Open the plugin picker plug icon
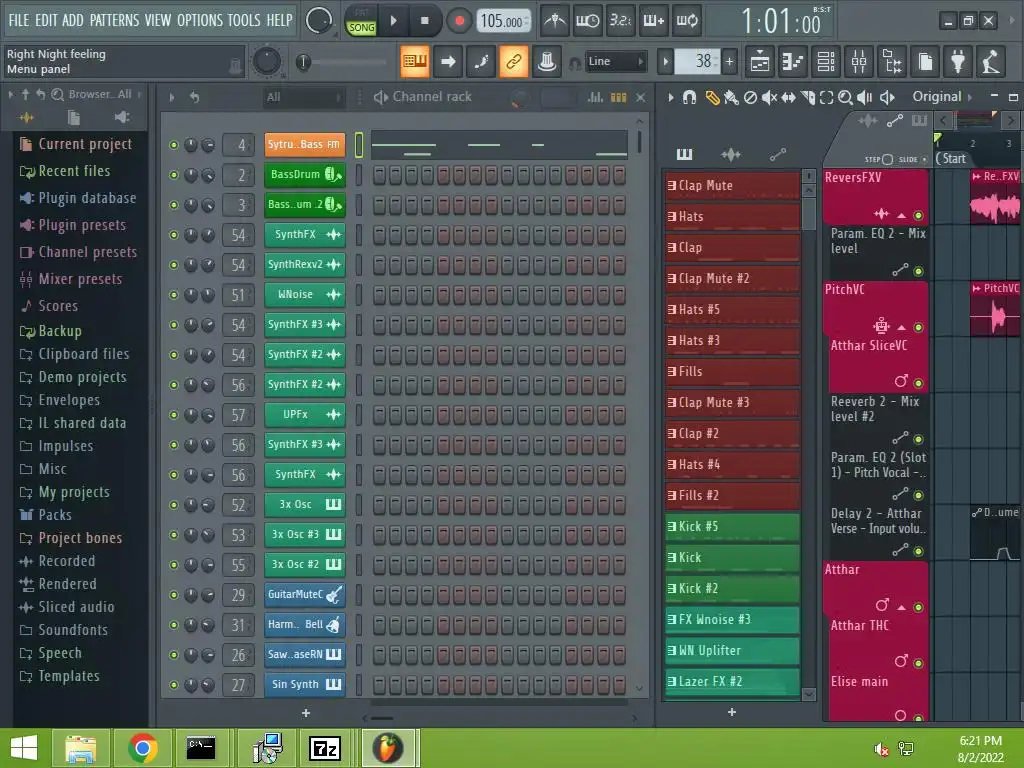This screenshot has height=768, width=1024. (958, 62)
